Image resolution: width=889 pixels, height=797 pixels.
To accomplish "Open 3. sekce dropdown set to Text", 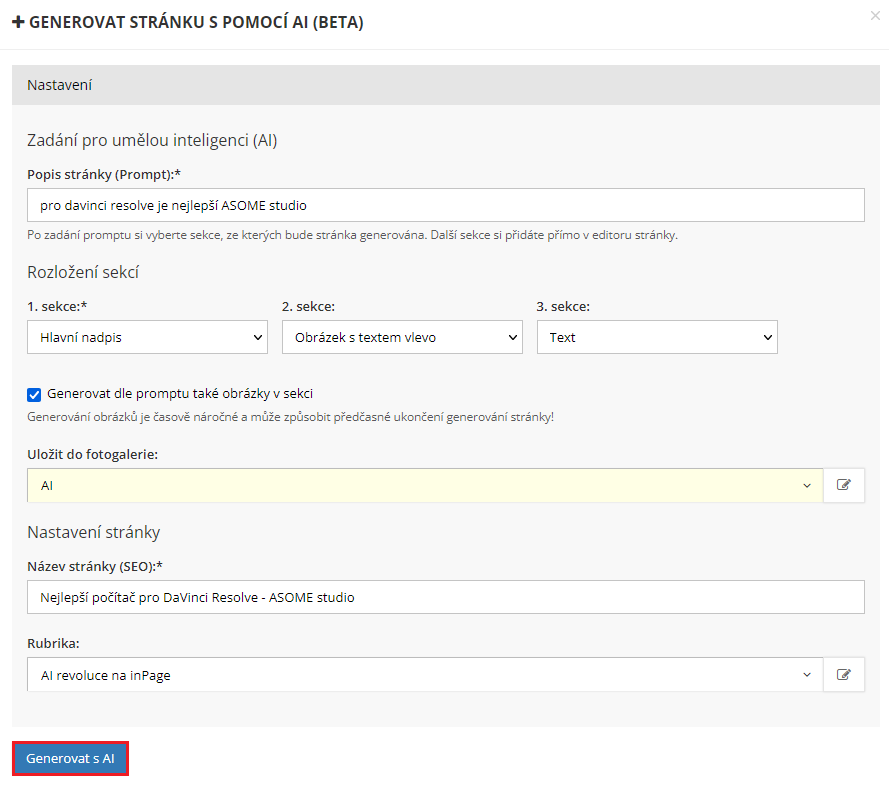I will tap(657, 337).
